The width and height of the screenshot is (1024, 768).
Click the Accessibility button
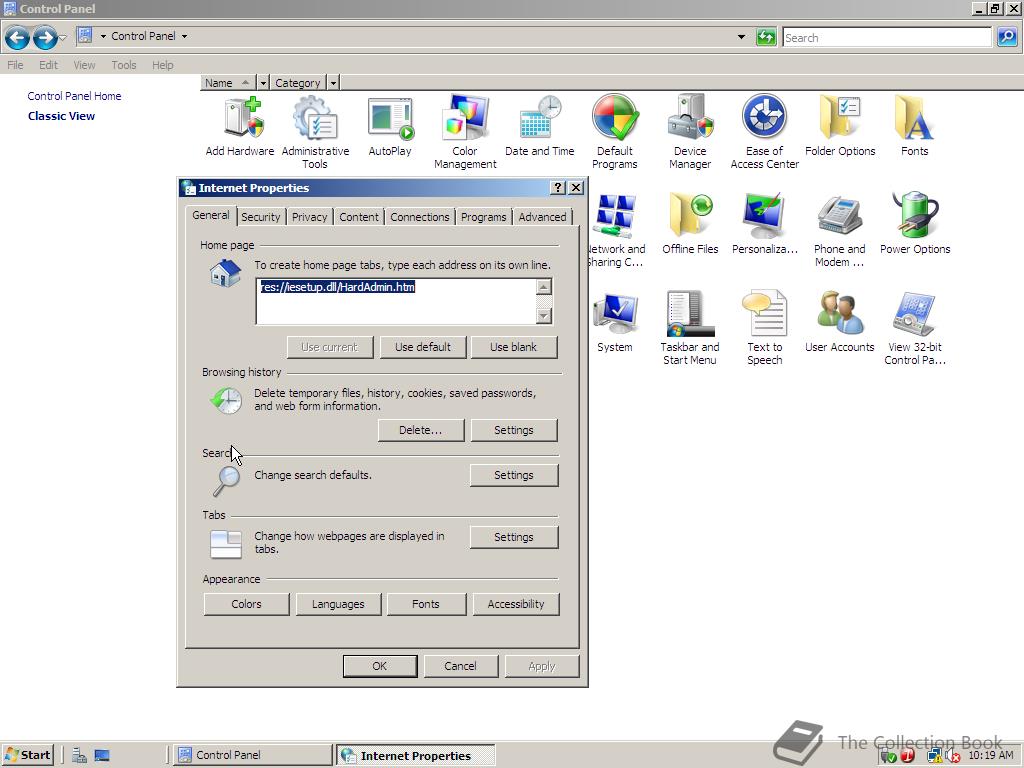tap(516, 604)
